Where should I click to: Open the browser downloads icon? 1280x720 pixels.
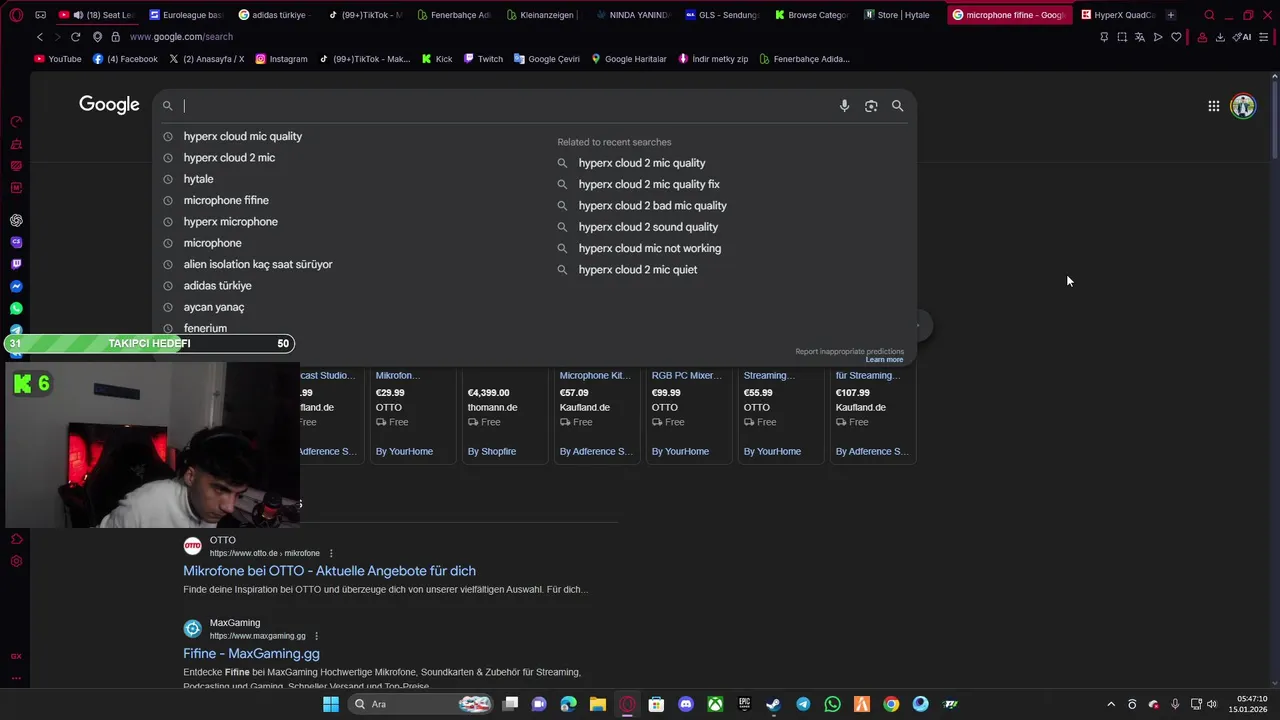coord(1220,37)
